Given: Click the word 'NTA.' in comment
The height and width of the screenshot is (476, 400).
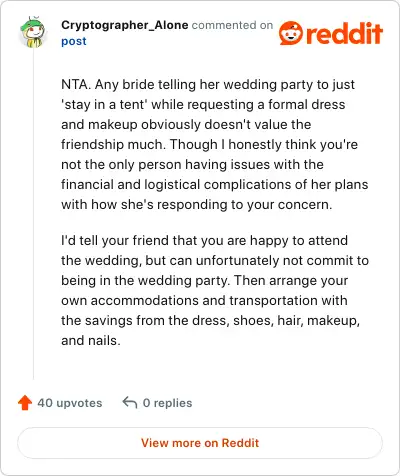Looking at the screenshot, I should [76, 84].
